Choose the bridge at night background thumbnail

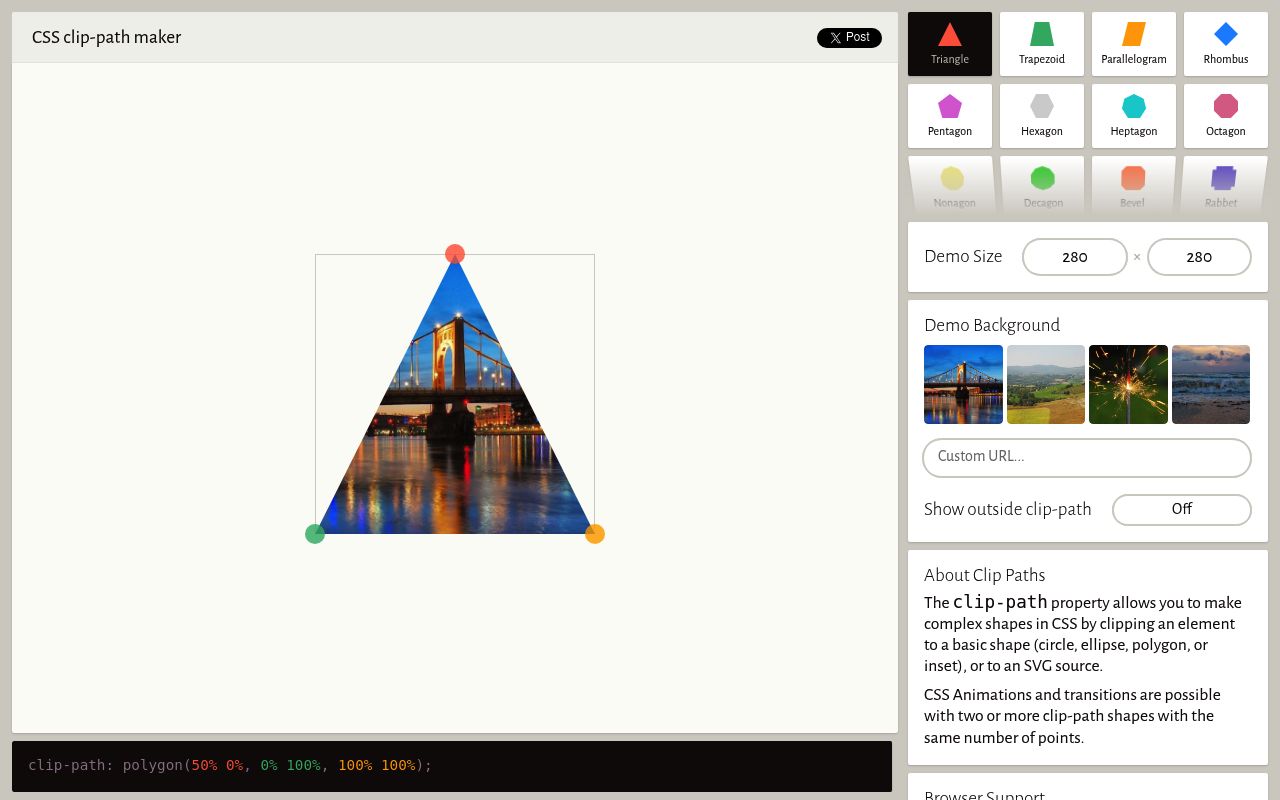click(963, 384)
